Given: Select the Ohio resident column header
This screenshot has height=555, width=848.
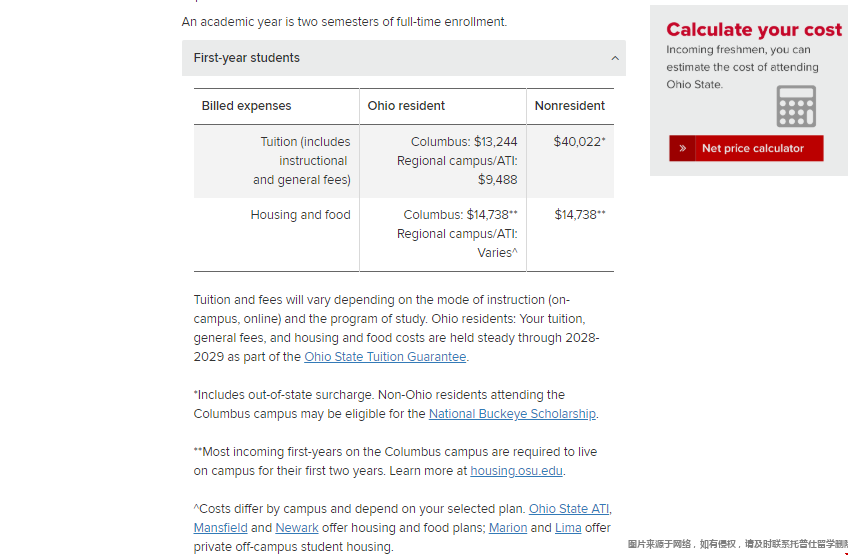Looking at the screenshot, I should tap(406, 106).
